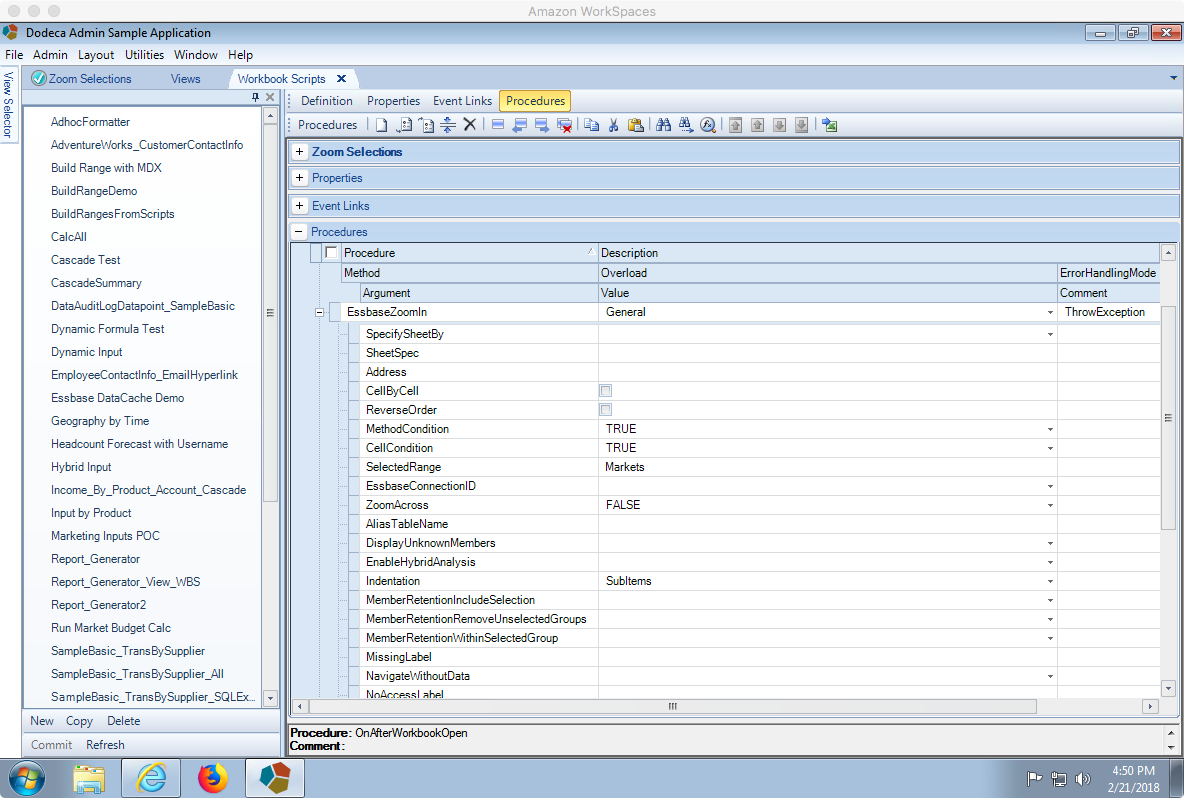This screenshot has width=1184, height=798.
Task: Open the General overload dropdown
Action: coord(1050,312)
